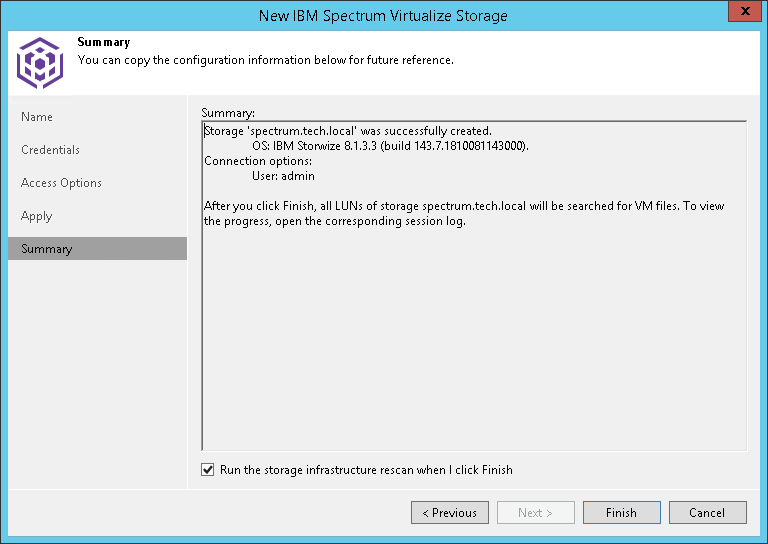The width and height of the screenshot is (768, 544).
Task: Switch to the Apply step
Action: pyautogui.click(x=37, y=216)
